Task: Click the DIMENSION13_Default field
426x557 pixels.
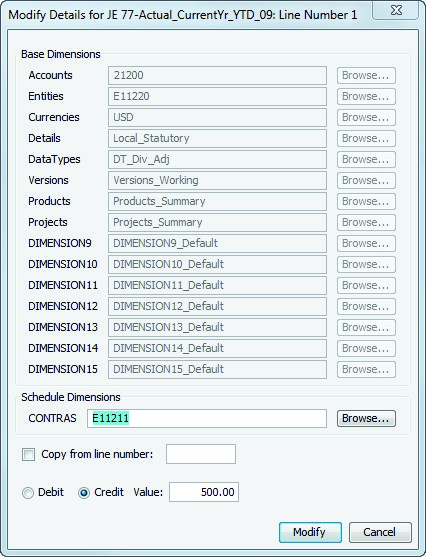Action: pos(217,327)
